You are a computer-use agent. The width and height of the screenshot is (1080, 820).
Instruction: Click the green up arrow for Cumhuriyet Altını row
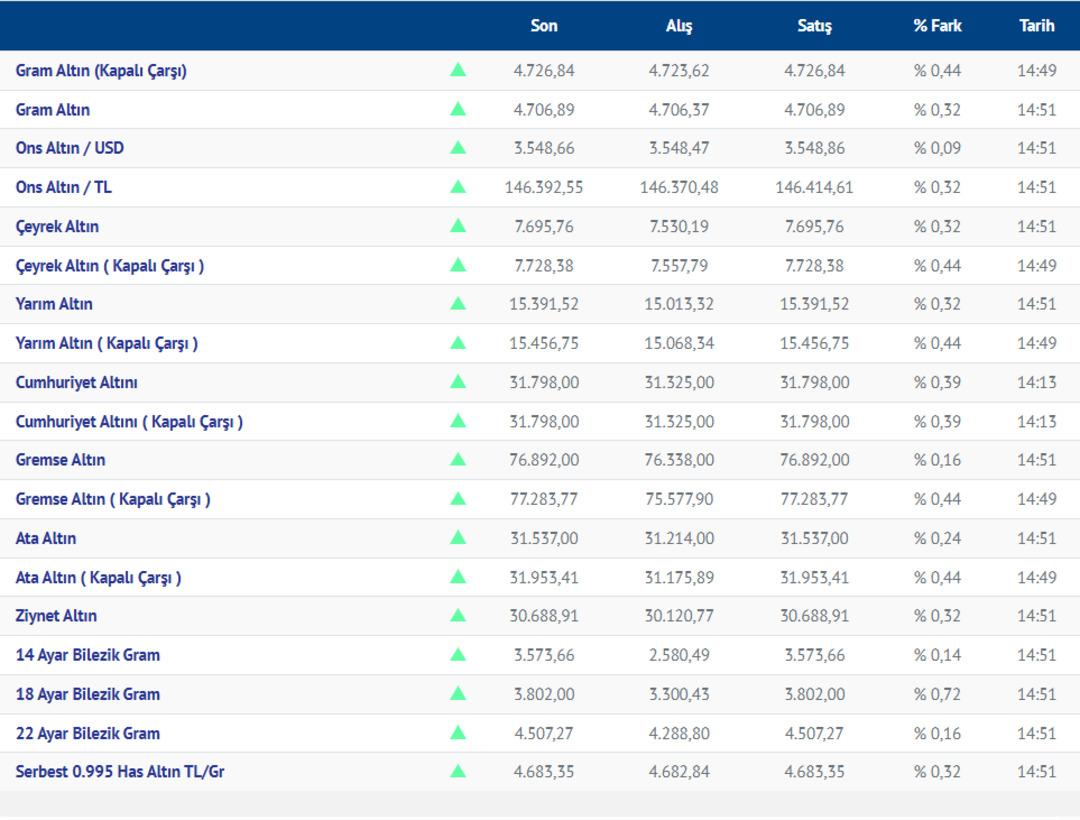point(458,382)
